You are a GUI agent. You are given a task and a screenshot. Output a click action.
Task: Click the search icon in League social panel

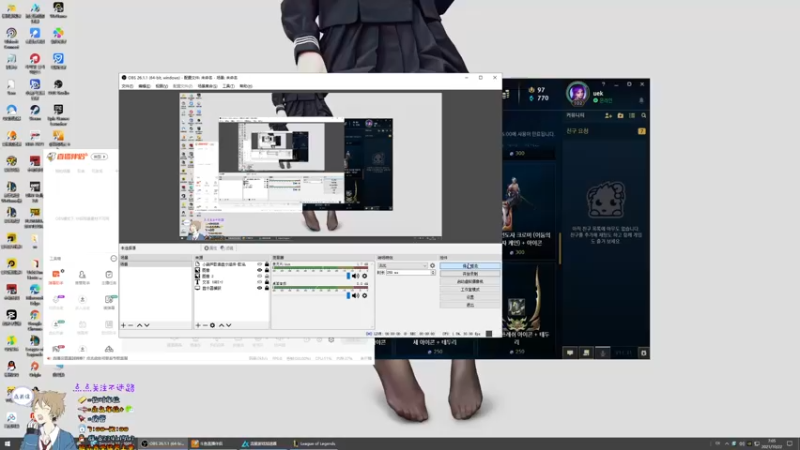(x=643, y=116)
